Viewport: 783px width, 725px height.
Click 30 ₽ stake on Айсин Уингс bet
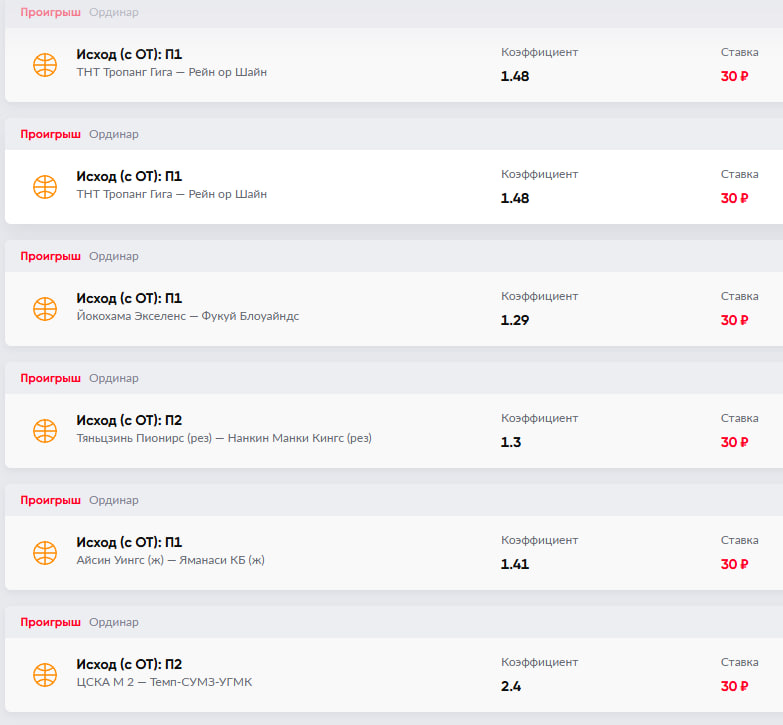coord(734,564)
